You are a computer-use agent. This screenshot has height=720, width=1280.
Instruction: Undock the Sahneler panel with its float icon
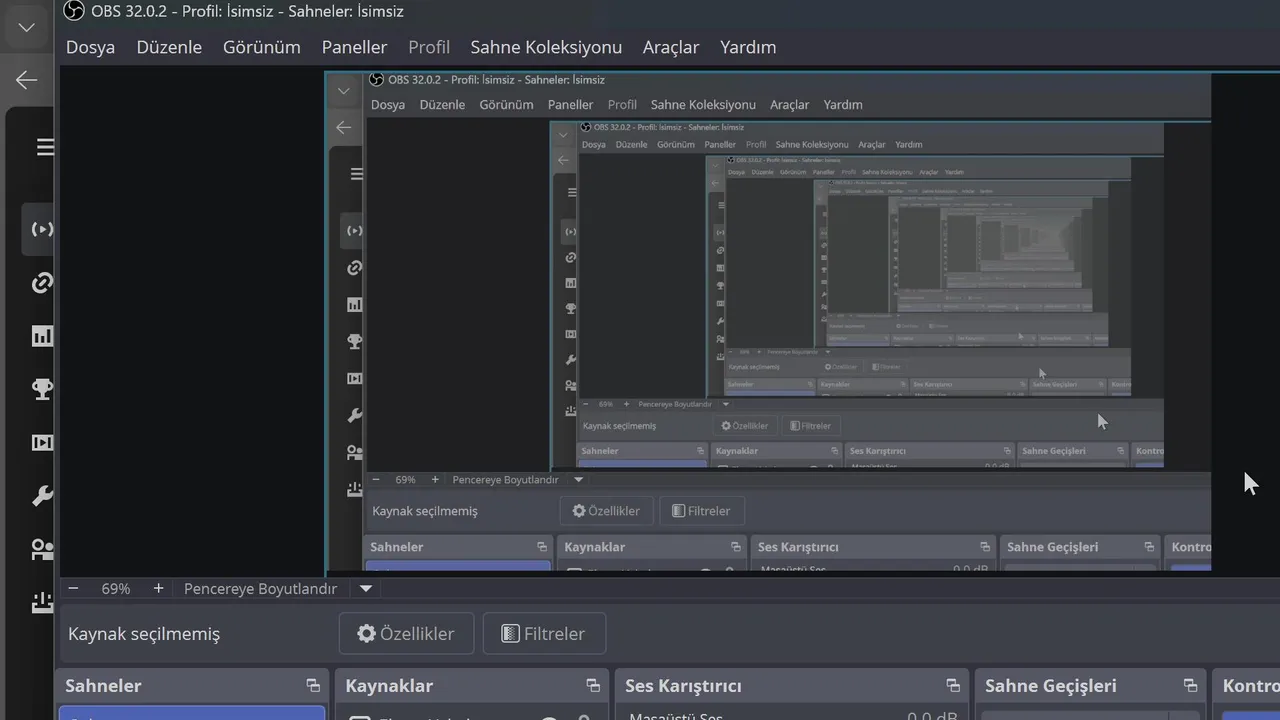(313, 686)
